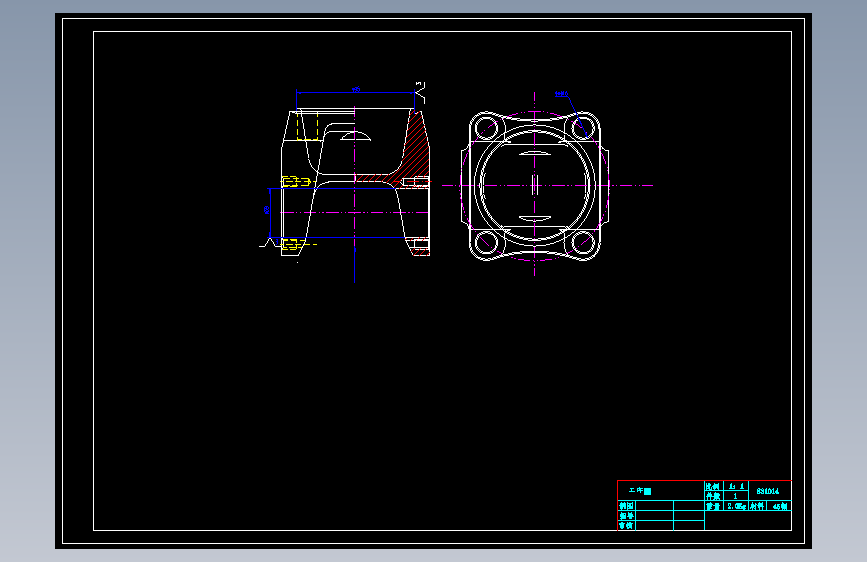The height and width of the screenshot is (562, 867).
Task: Click the drawing name text in title block
Action: (x=640, y=491)
